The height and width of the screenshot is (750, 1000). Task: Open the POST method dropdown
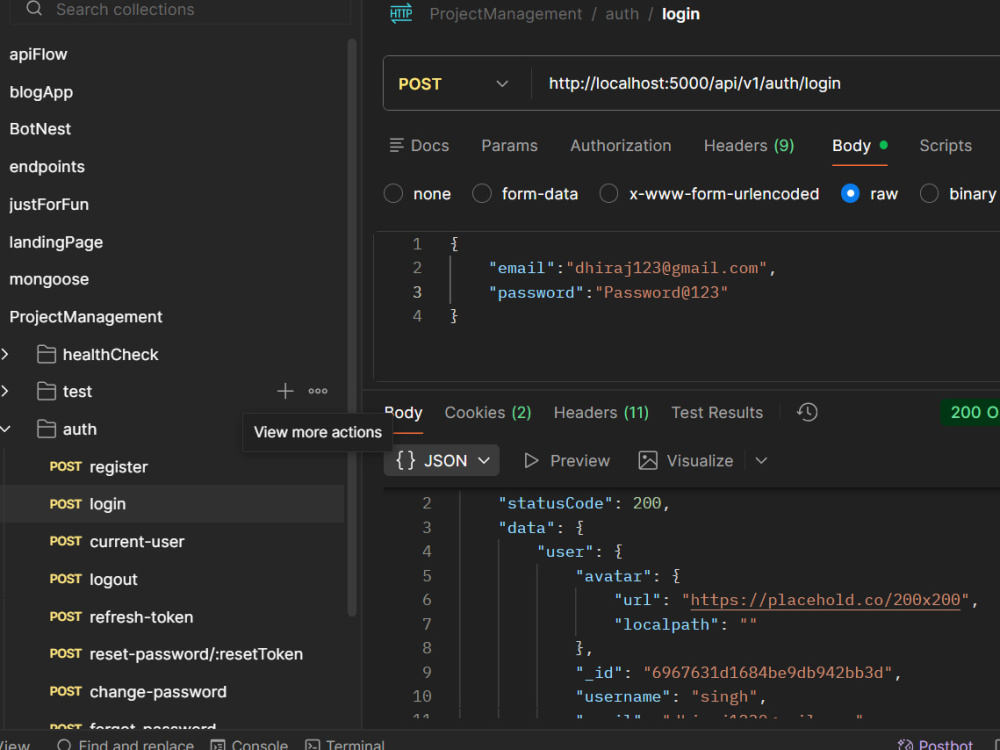pyautogui.click(x=453, y=84)
